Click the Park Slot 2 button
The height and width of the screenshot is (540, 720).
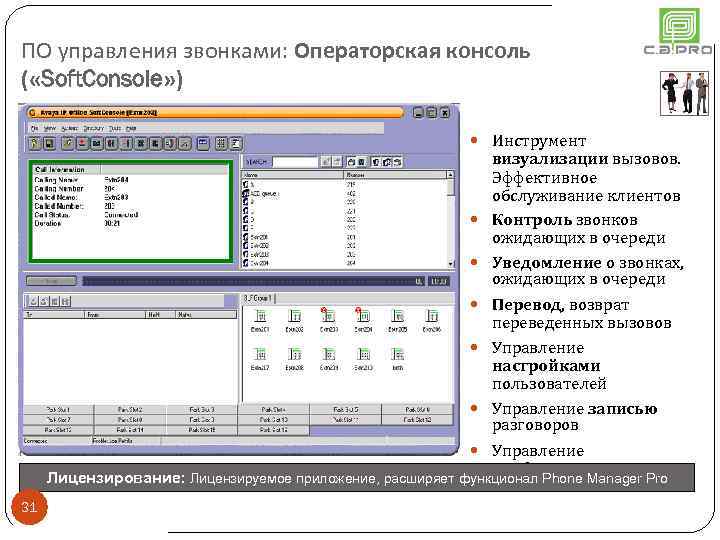click(x=130, y=410)
